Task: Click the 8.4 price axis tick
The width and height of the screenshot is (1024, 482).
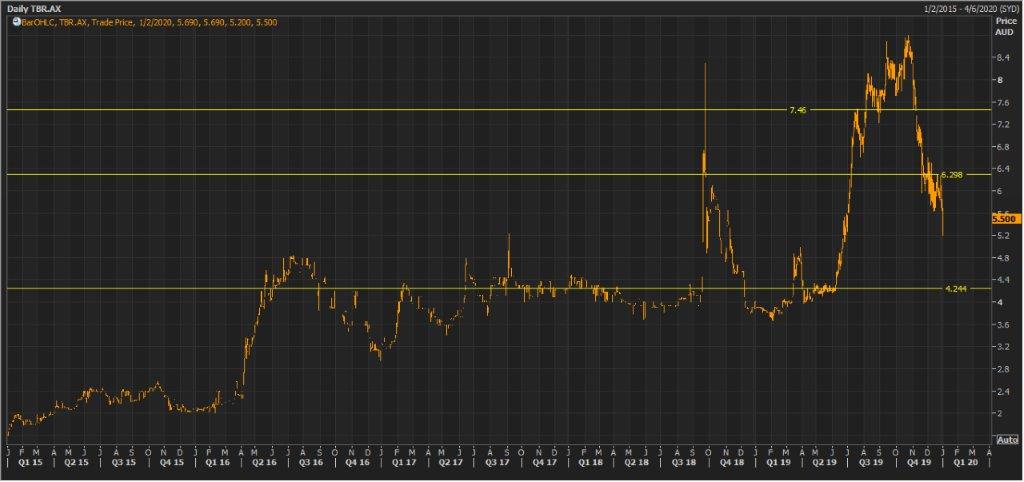Action: point(999,58)
